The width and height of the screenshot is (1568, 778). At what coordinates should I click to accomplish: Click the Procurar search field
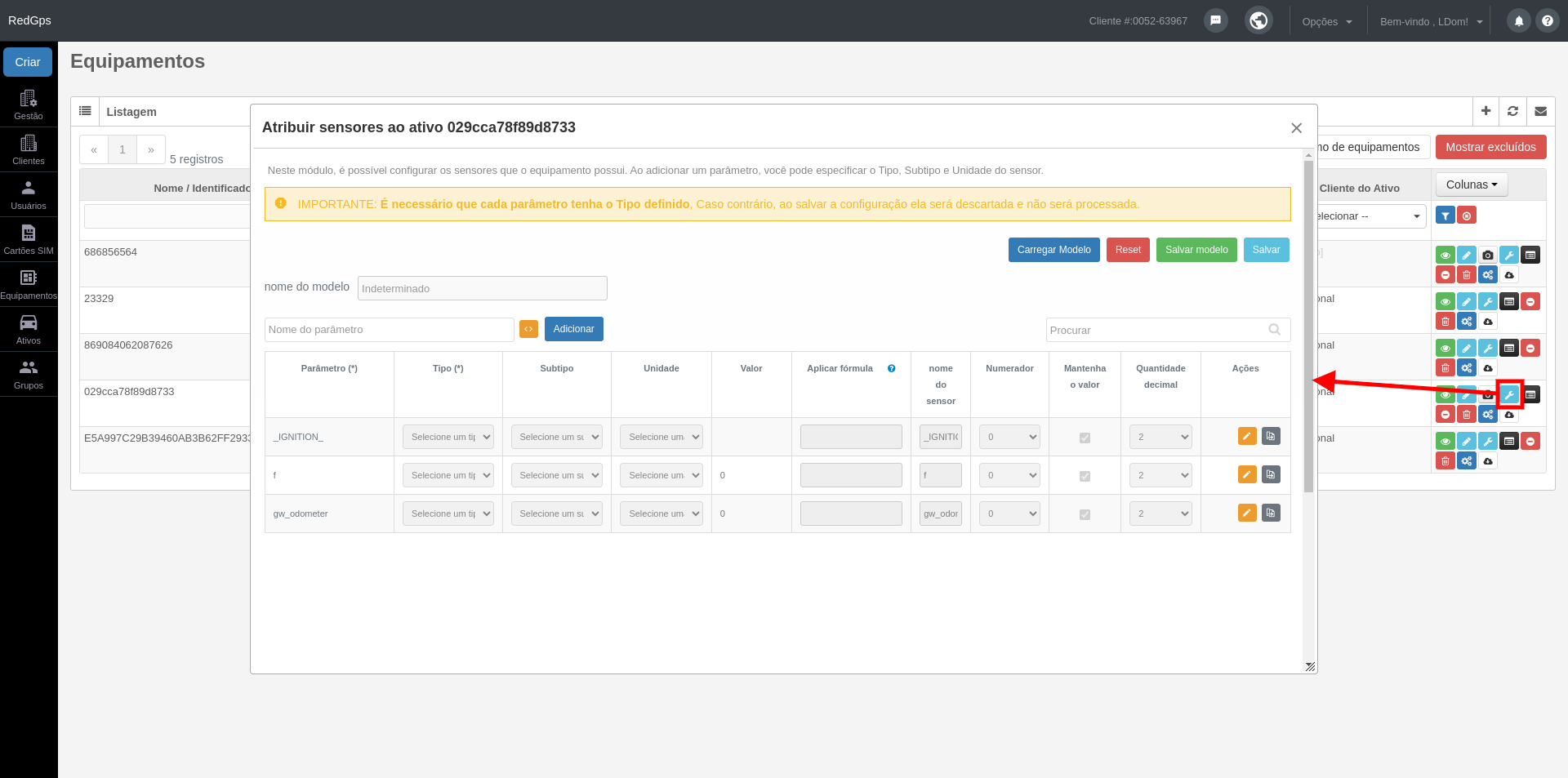tap(1168, 330)
